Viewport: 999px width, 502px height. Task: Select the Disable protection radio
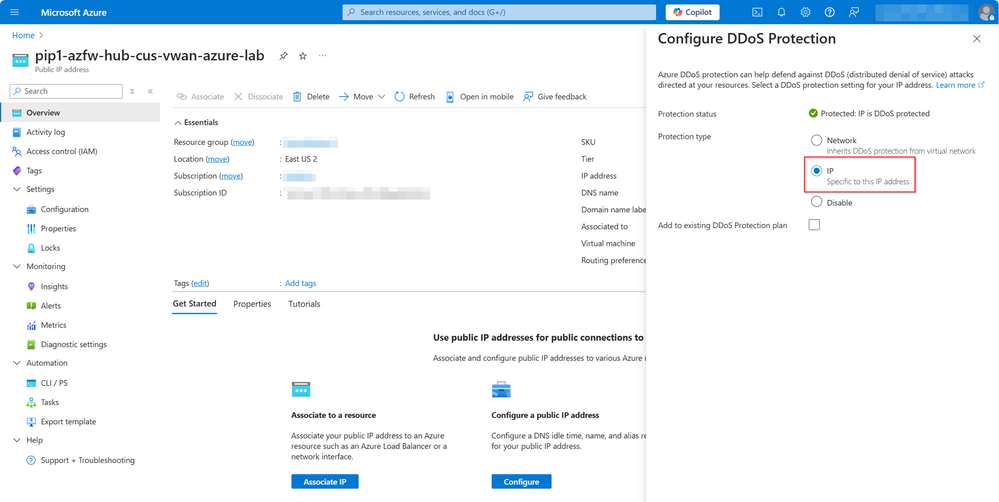point(816,202)
